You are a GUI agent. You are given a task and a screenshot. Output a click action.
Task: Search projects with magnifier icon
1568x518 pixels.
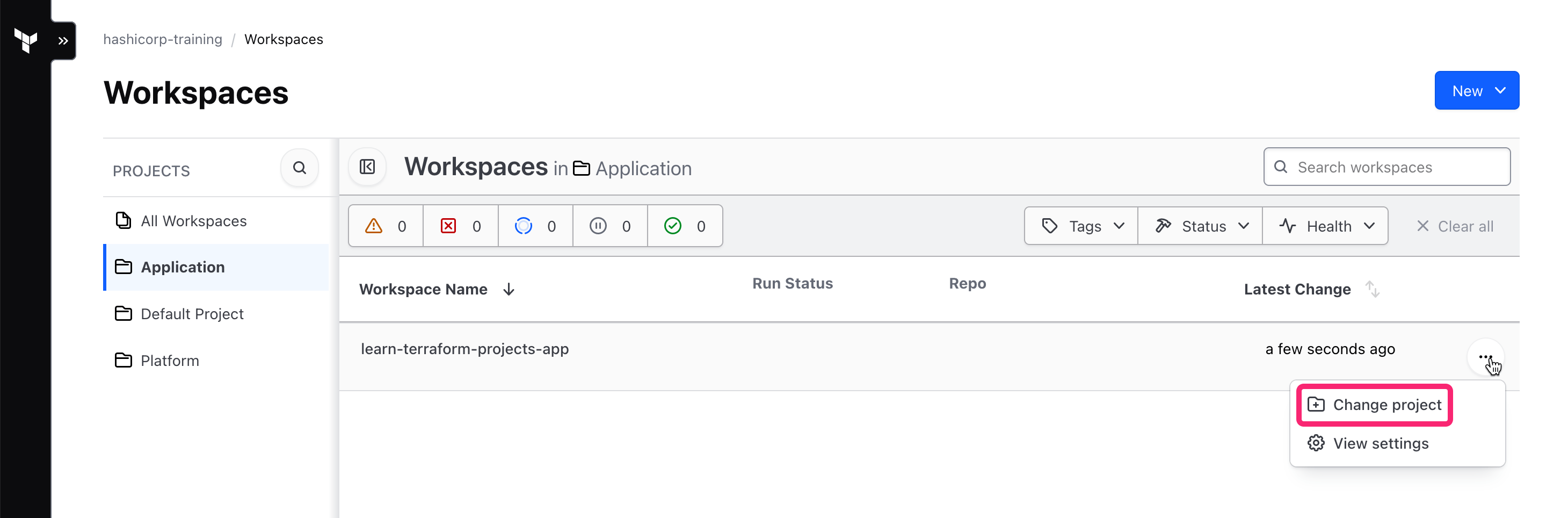(x=300, y=168)
